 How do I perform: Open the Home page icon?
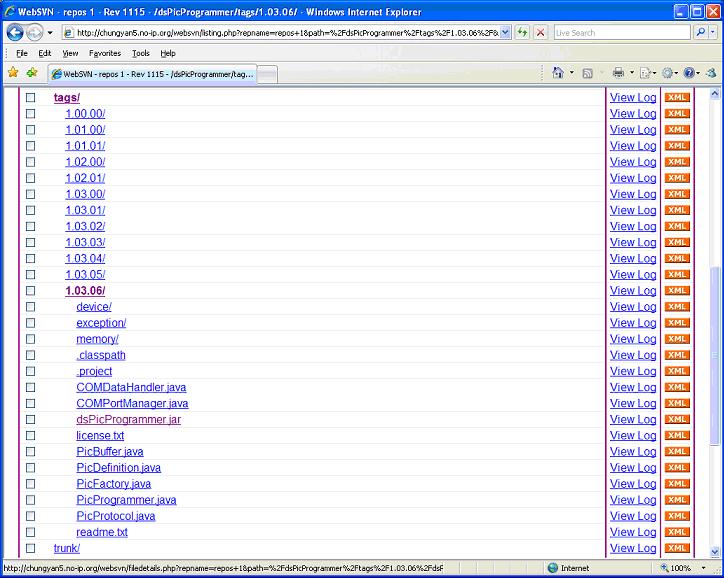click(558, 72)
